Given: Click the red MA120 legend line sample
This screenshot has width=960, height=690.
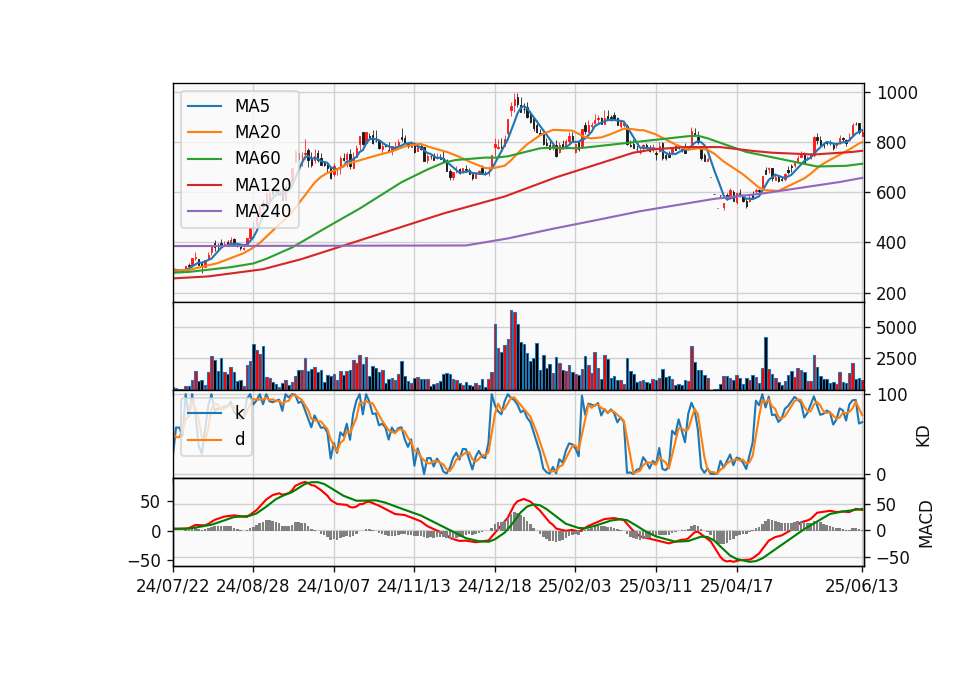Looking at the screenshot, I should tap(204, 184).
